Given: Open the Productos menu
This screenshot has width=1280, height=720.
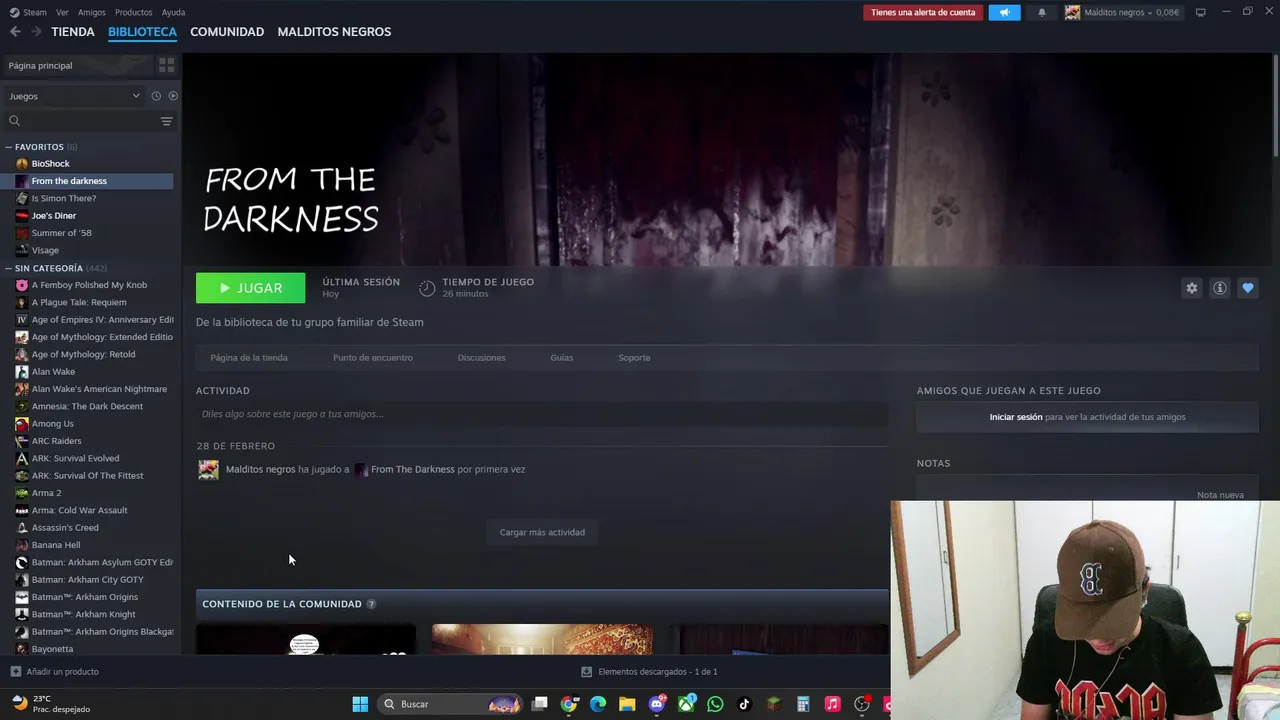Looking at the screenshot, I should [x=134, y=12].
